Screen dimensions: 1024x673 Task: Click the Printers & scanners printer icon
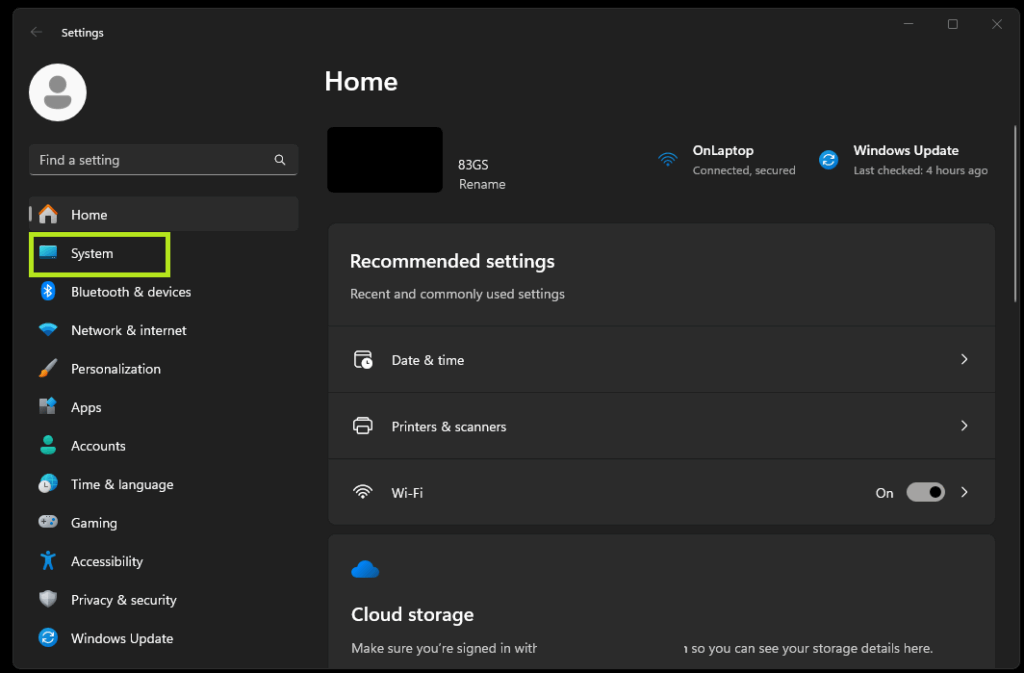[x=362, y=426]
